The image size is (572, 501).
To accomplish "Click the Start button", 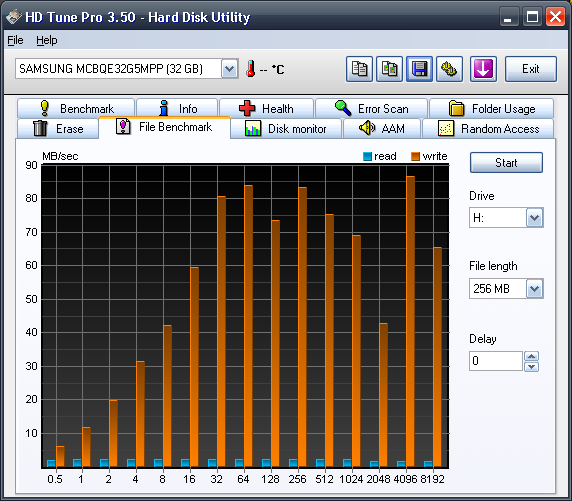I will coord(506,163).
